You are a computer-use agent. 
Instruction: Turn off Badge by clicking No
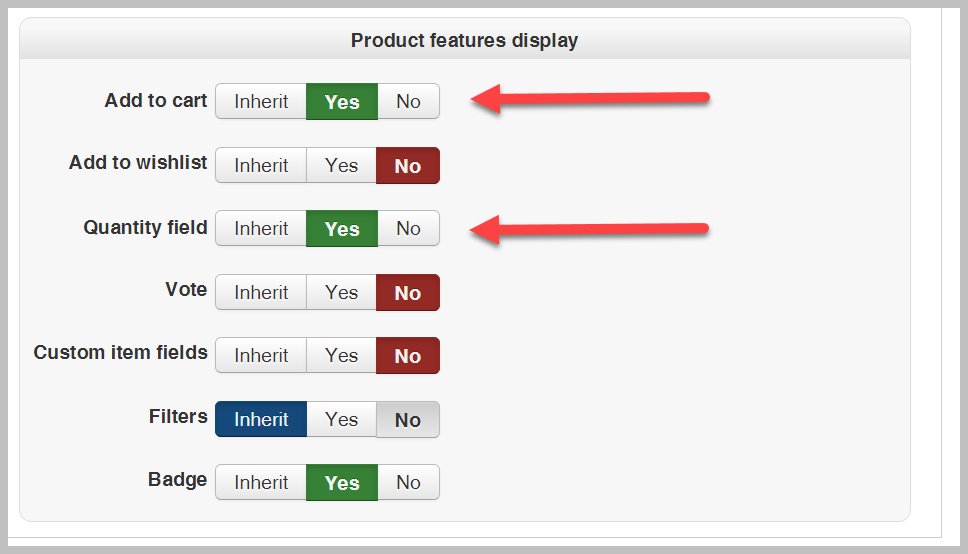(408, 482)
